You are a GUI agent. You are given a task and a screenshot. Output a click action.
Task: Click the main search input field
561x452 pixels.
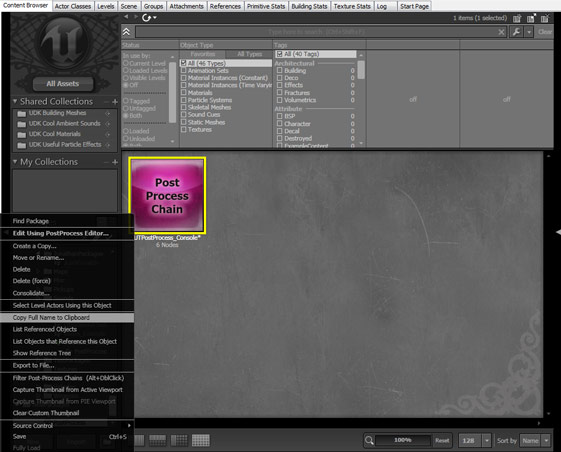316,32
